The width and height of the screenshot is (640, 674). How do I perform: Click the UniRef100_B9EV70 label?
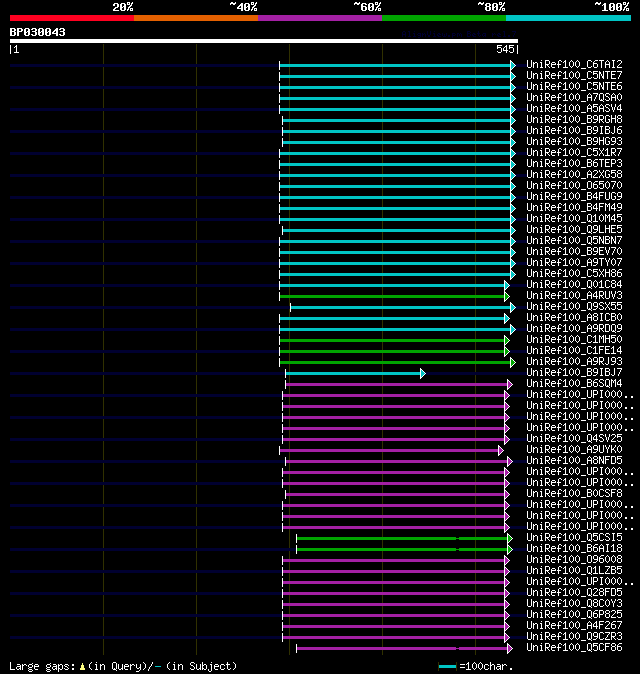[574, 251]
